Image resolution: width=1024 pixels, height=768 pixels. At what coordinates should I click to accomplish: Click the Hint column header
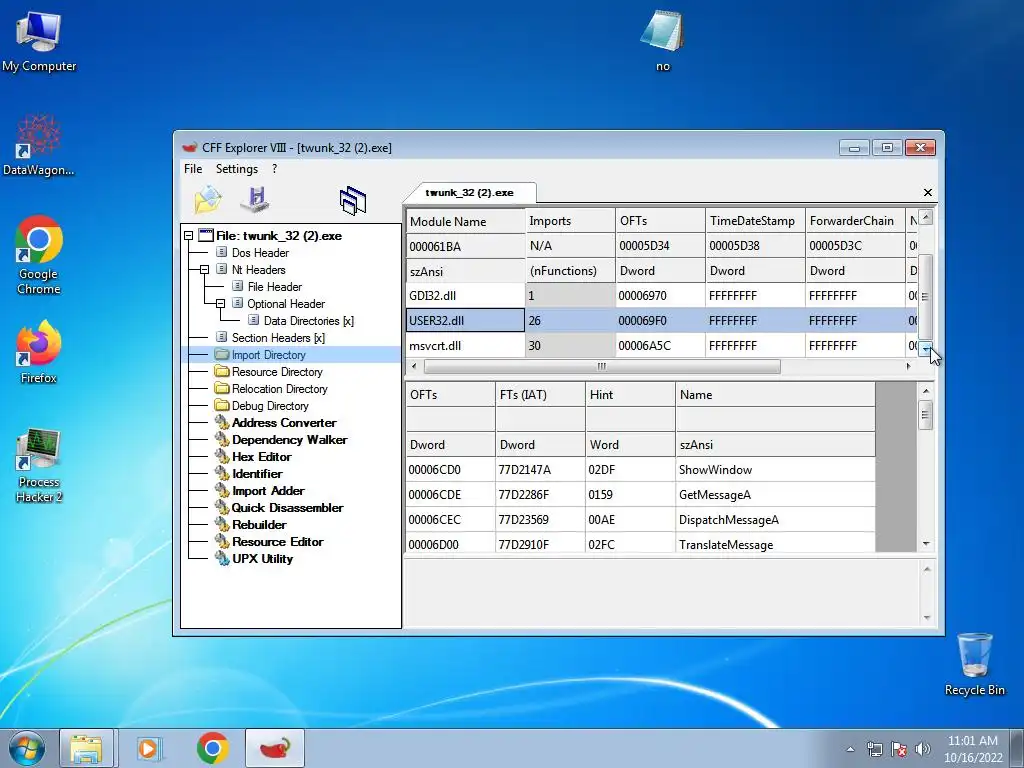pyautogui.click(x=630, y=394)
